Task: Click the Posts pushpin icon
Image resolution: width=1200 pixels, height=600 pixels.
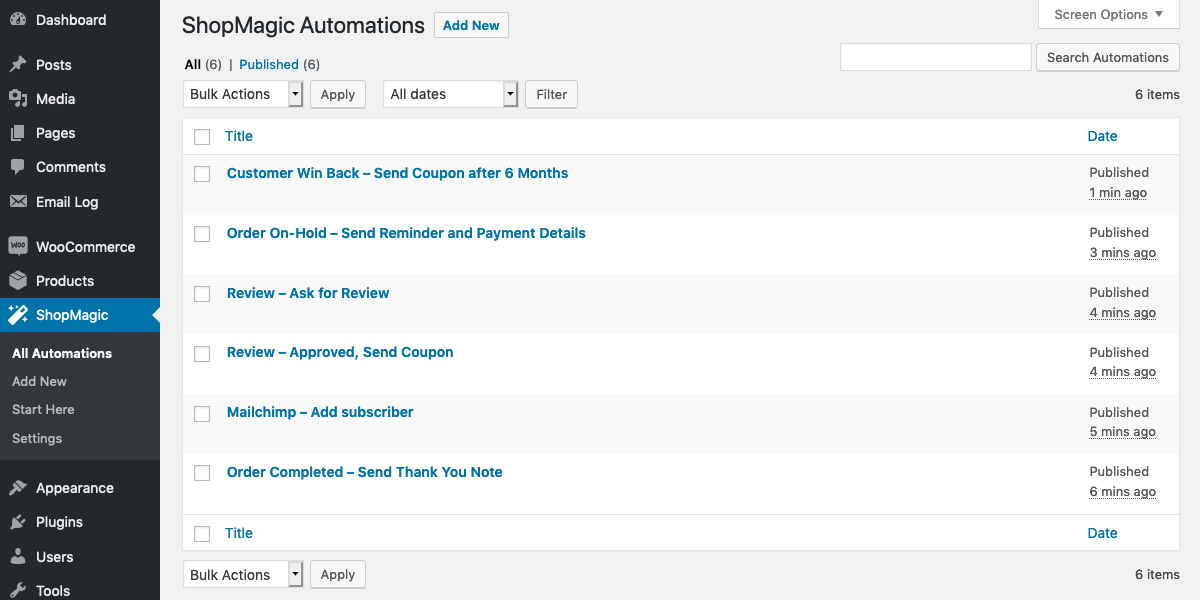Action: (17, 65)
